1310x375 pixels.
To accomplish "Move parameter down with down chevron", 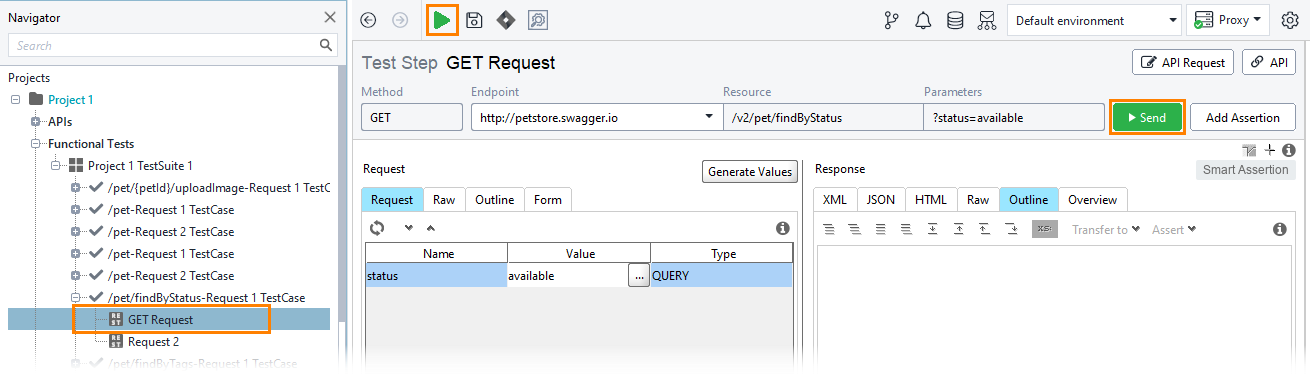I will pyautogui.click(x=408, y=229).
